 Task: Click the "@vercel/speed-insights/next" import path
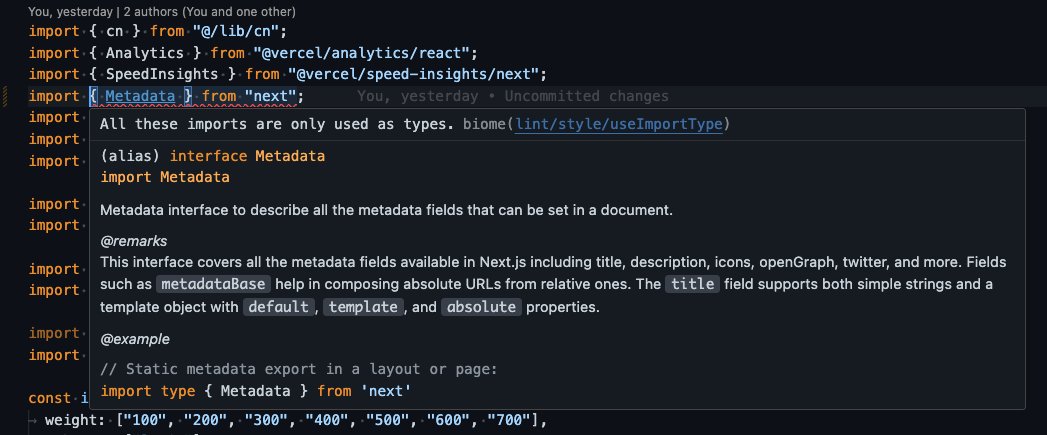pyautogui.click(x=414, y=74)
